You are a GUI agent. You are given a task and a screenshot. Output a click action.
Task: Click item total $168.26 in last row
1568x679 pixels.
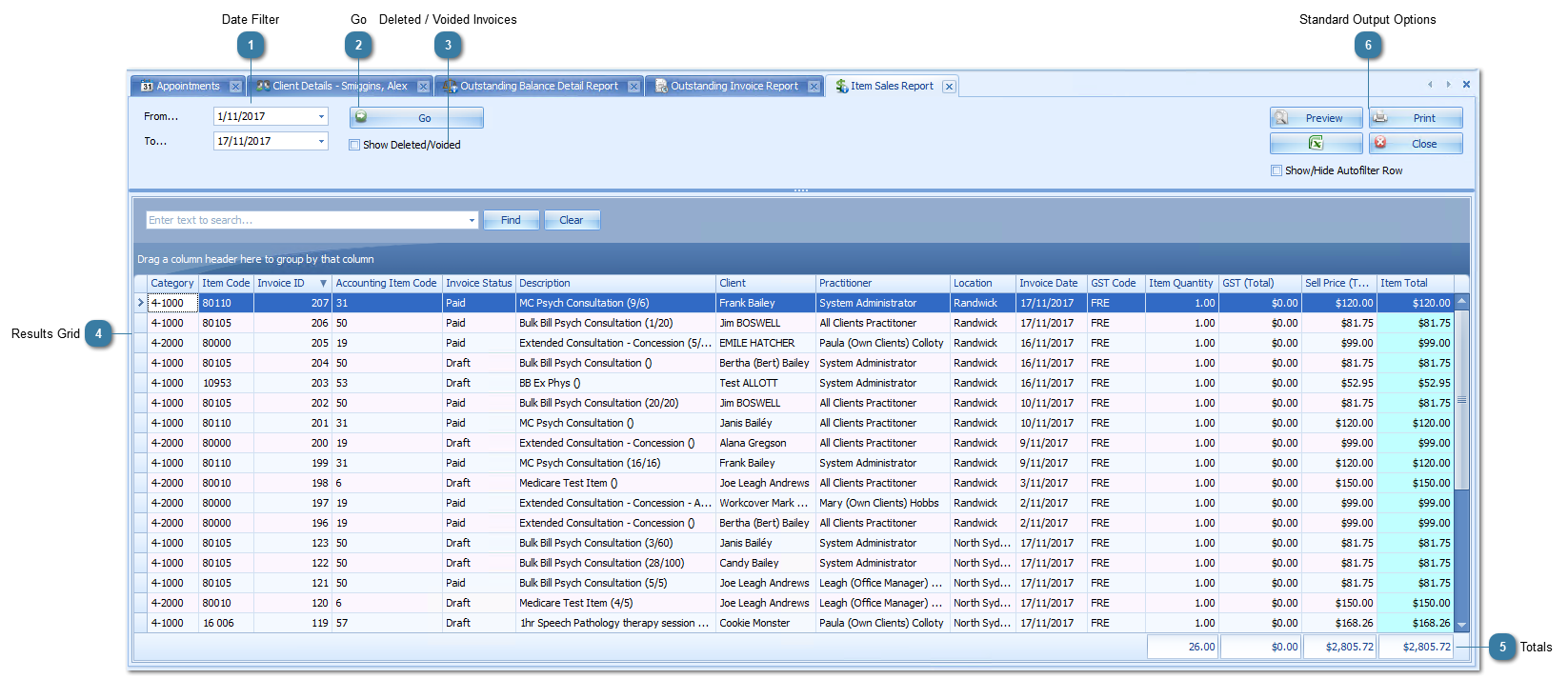click(x=1416, y=623)
